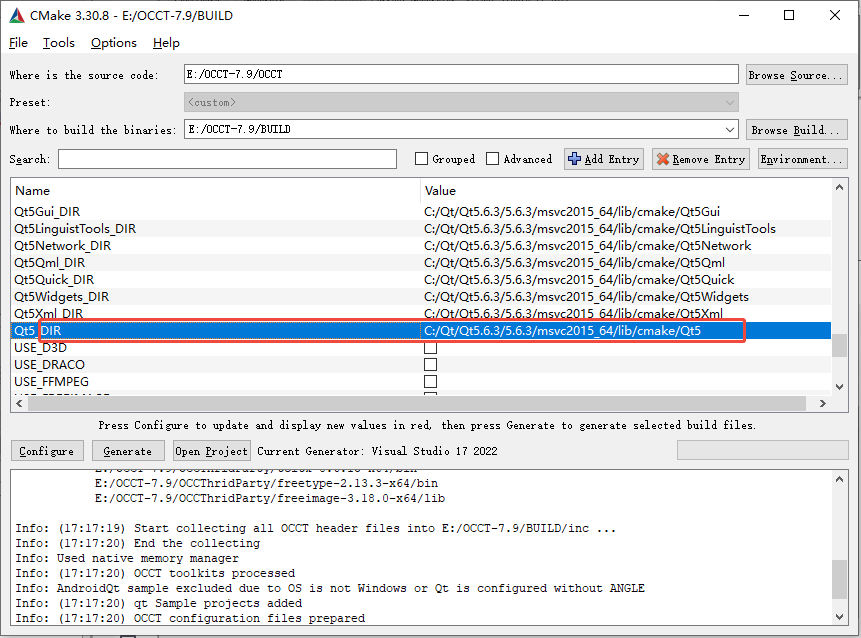Select the USE_FFMPEG name cell
This screenshot has height=638, width=861.
[215, 382]
